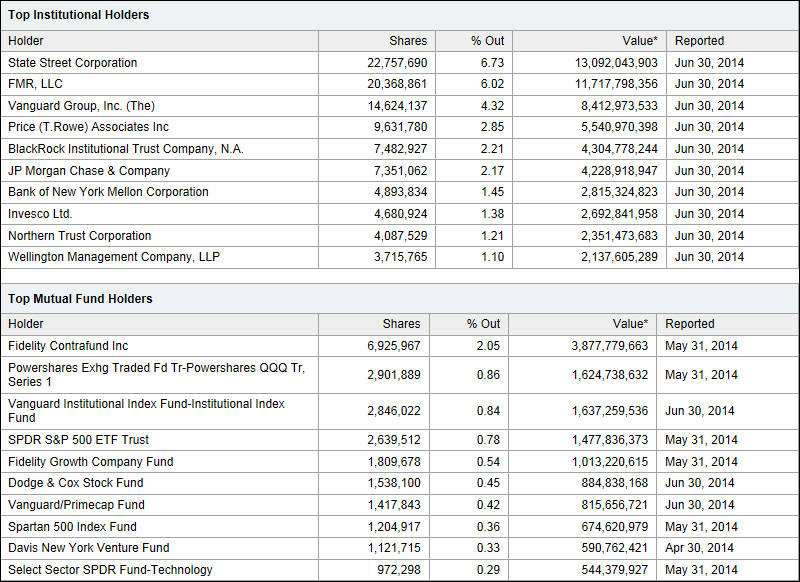Click Vanguard Group, Inc. (The) row name

coord(81,106)
